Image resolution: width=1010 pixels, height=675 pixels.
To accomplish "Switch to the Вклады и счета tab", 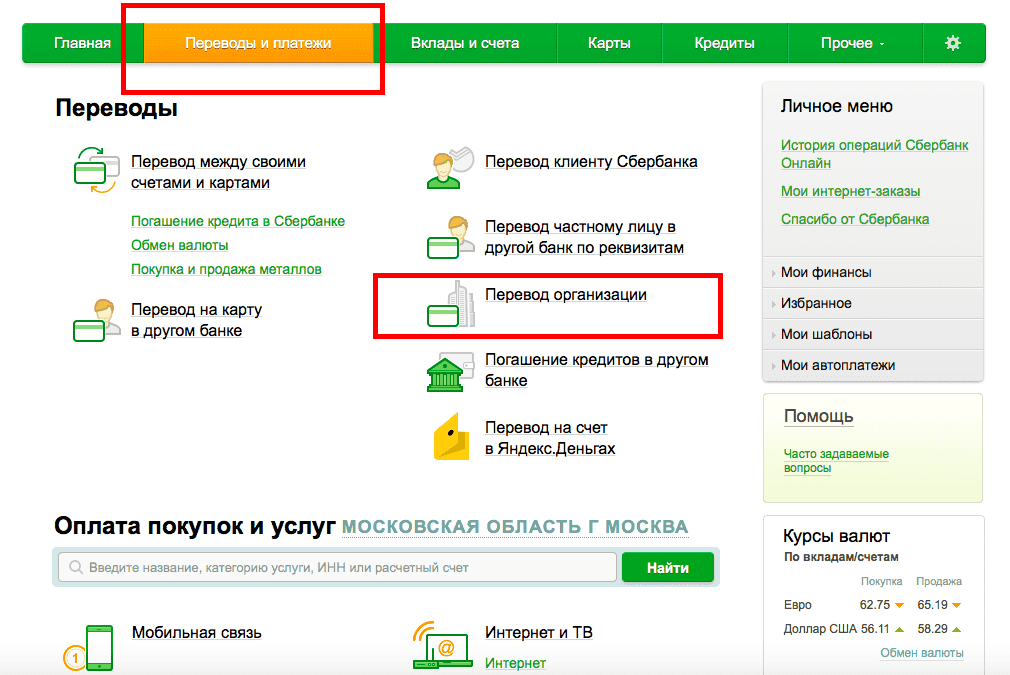I will [x=465, y=43].
